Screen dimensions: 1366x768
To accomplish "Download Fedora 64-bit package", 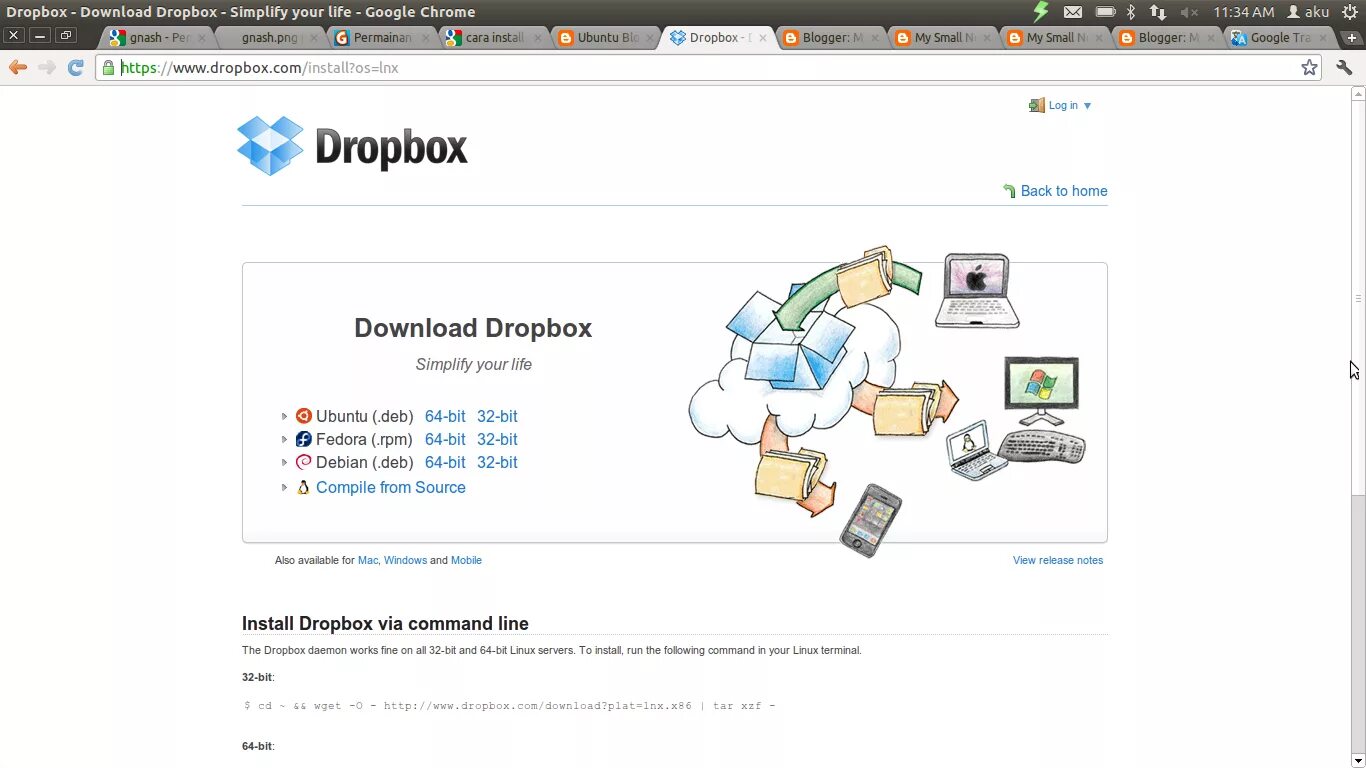I will [445, 439].
